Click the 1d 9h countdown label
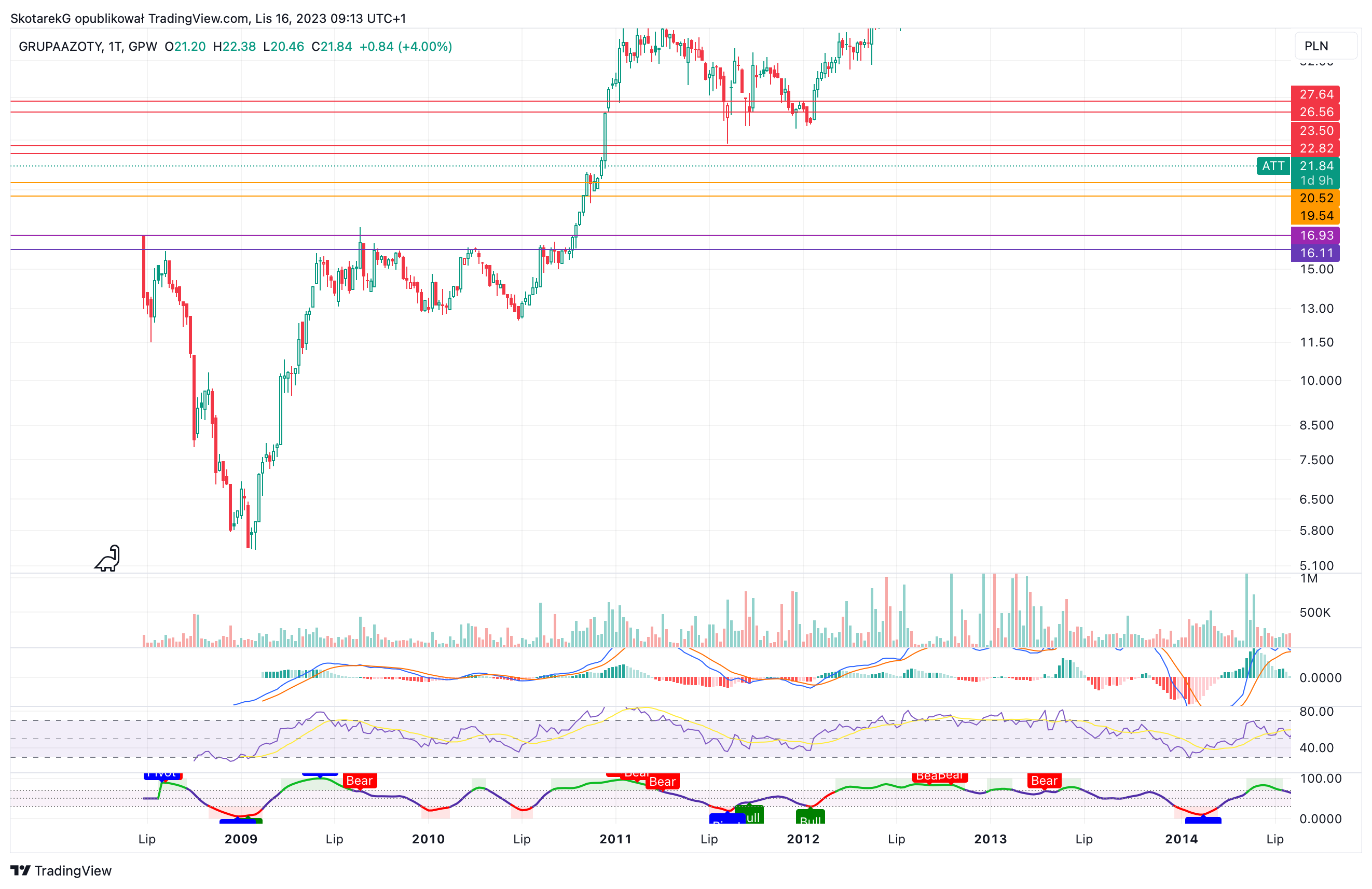This screenshot has height=889, width=1372. tap(1316, 180)
